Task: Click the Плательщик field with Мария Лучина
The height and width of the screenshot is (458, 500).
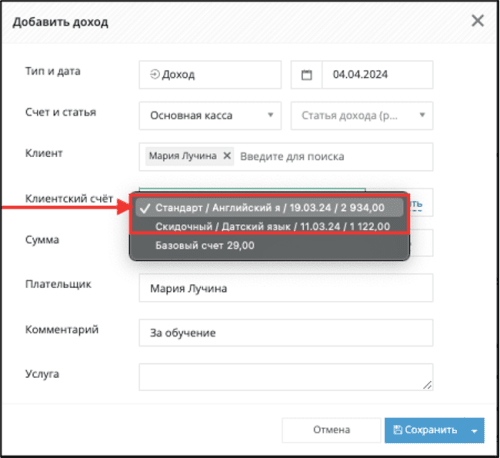Action: coord(286,288)
